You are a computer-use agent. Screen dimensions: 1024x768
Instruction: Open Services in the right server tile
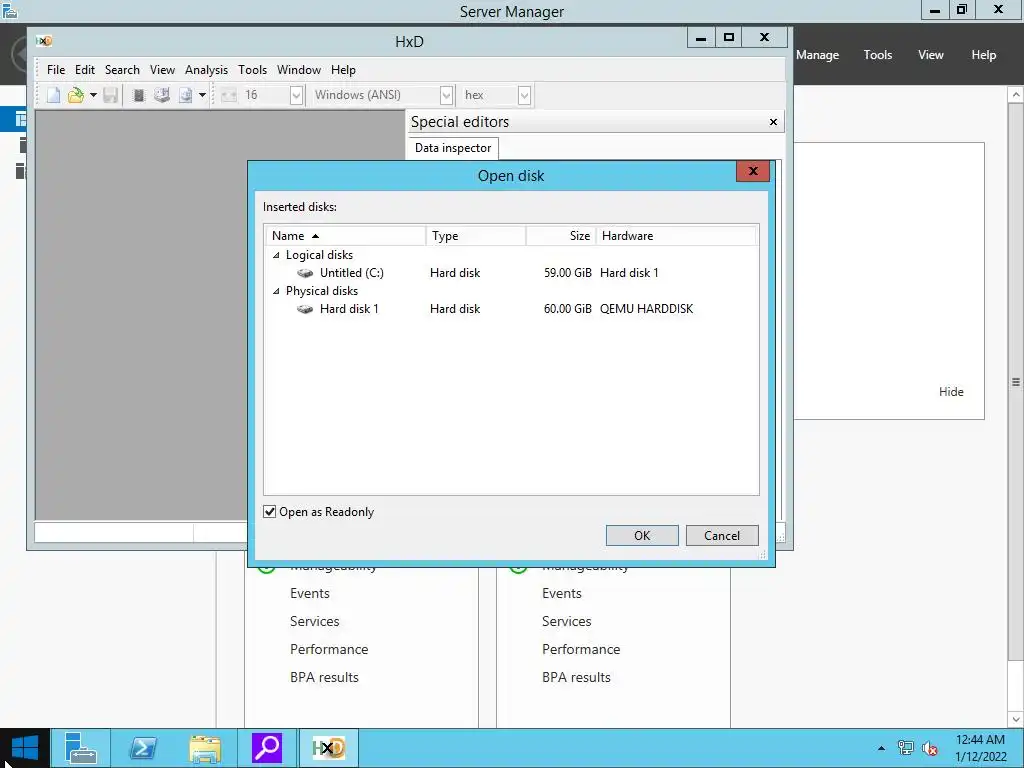566,622
